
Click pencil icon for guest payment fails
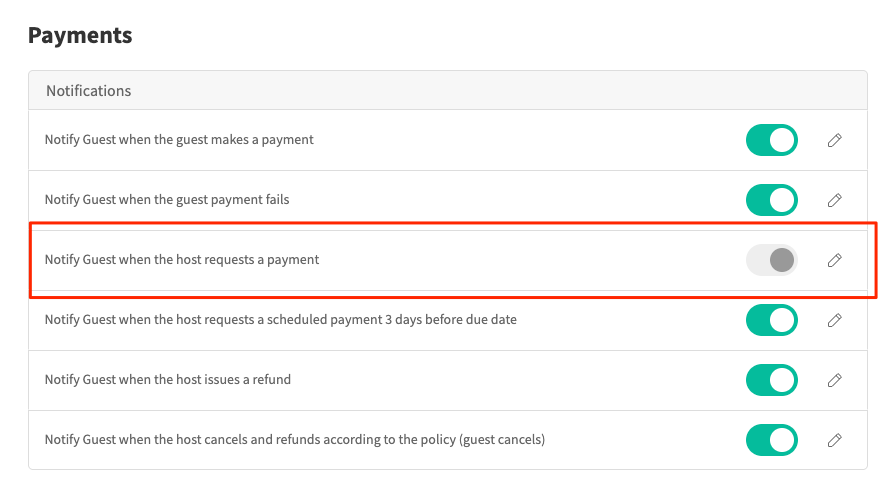[834, 200]
